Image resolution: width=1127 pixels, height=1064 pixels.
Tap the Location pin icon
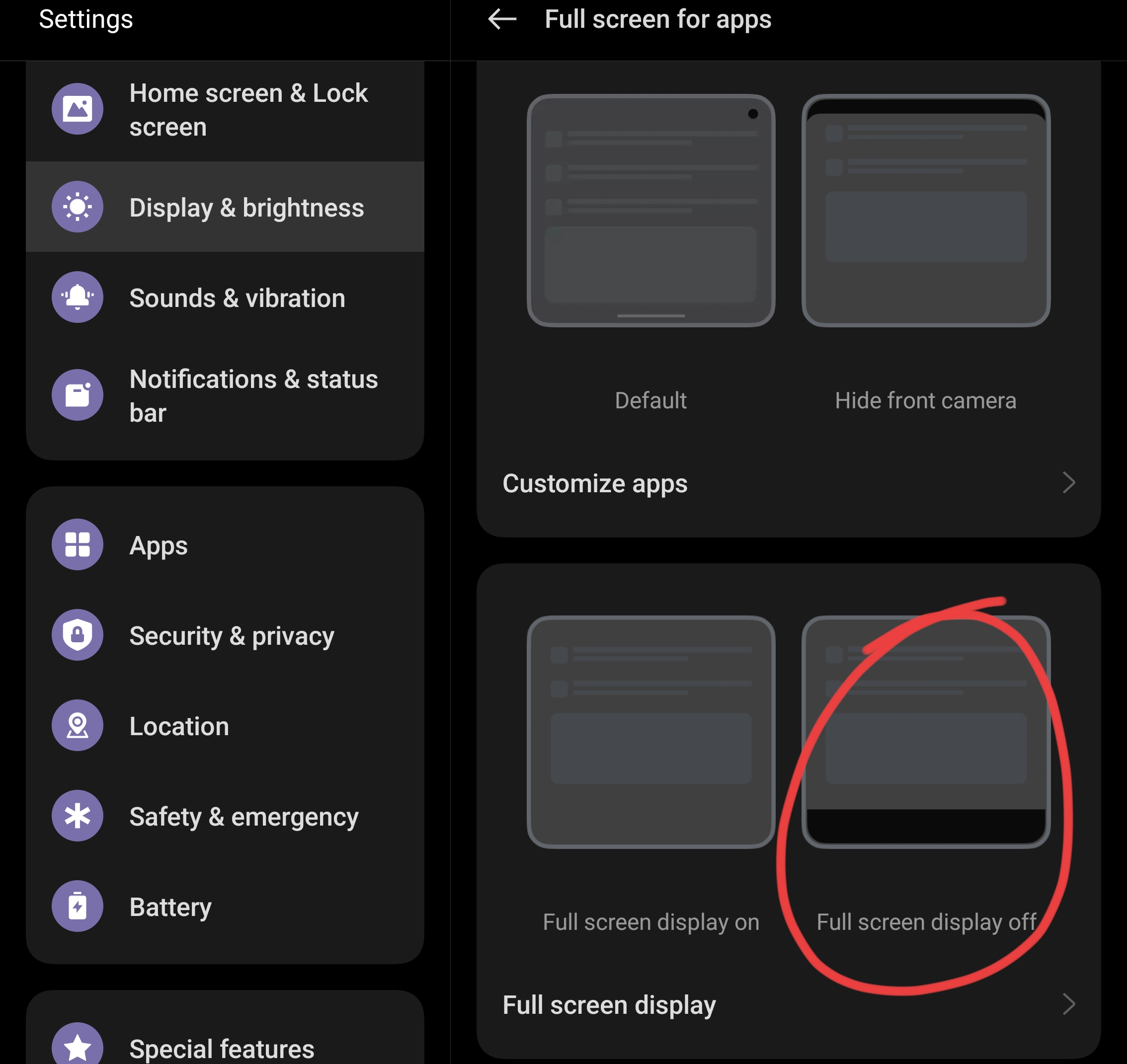(x=78, y=725)
